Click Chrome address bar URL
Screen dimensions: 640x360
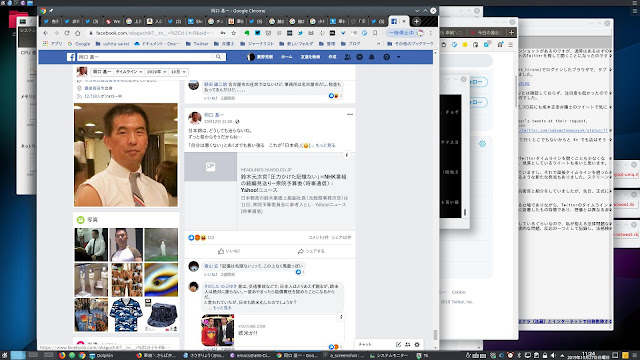click(154, 33)
